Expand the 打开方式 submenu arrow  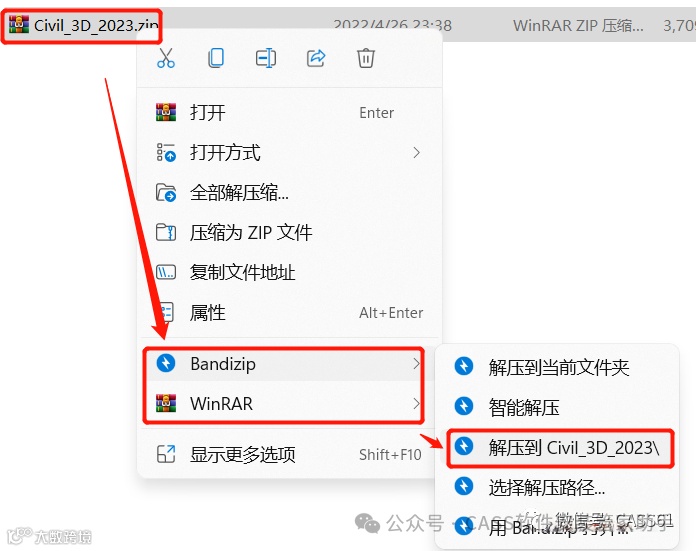(x=416, y=152)
